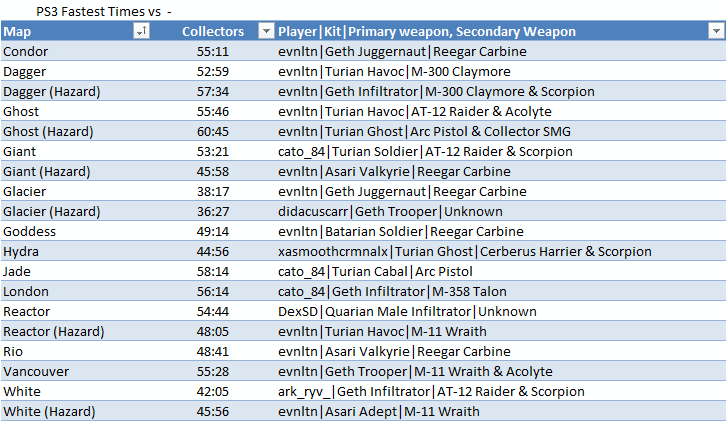Click the 'Vancouver' map cell

[x=75, y=371]
